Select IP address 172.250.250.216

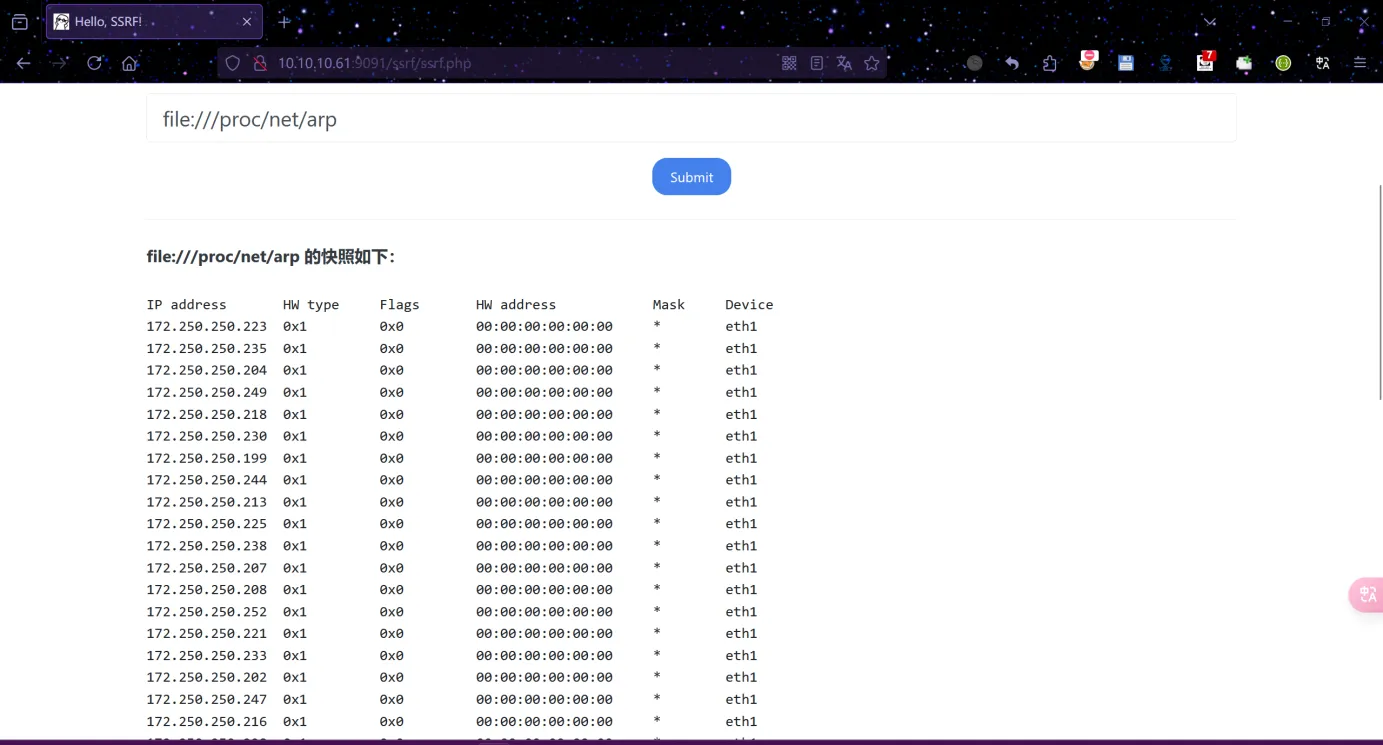click(x=207, y=721)
